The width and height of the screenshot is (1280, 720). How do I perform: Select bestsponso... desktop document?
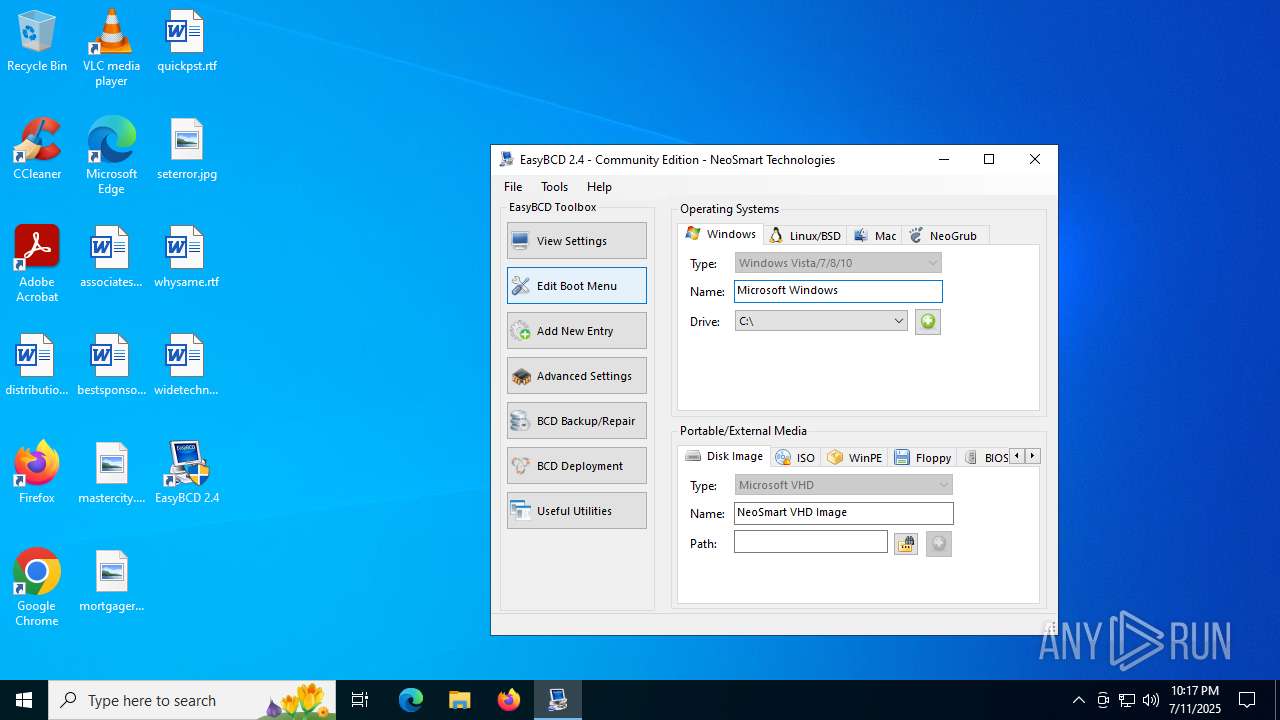(x=111, y=365)
